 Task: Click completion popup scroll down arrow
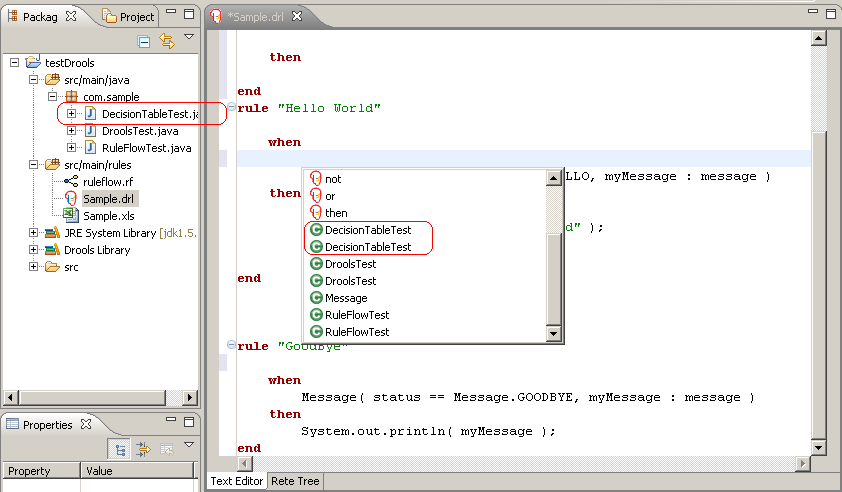pos(554,334)
